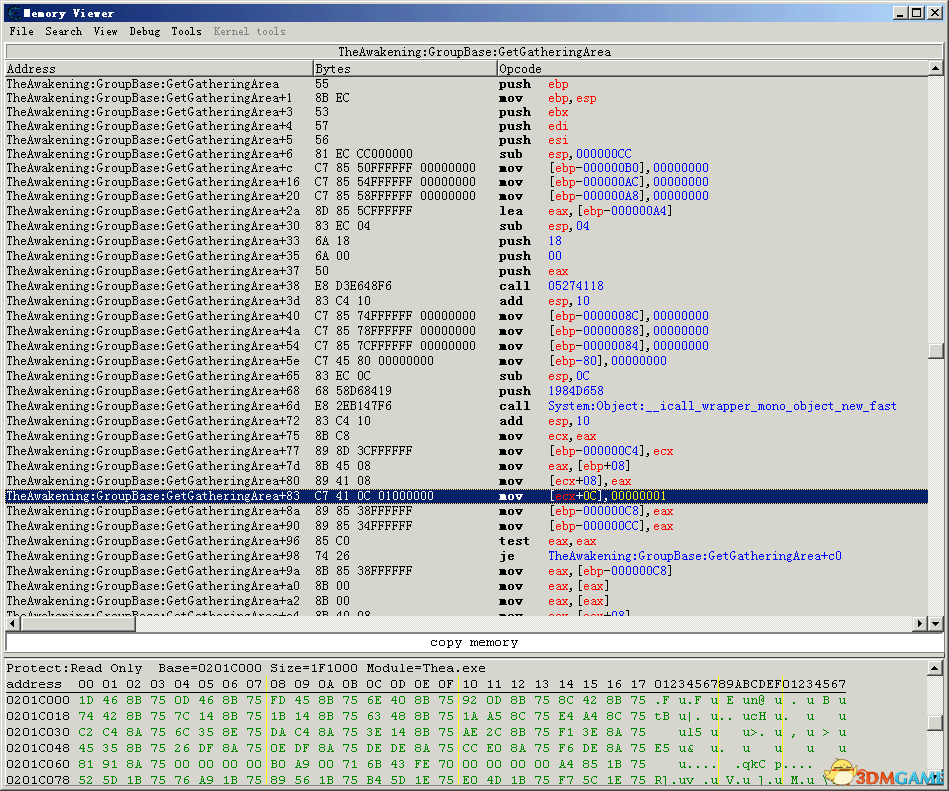Click the 'Protect:Read Only' status text
Screen dimensions: 949x791
pyautogui.click(x=74, y=668)
